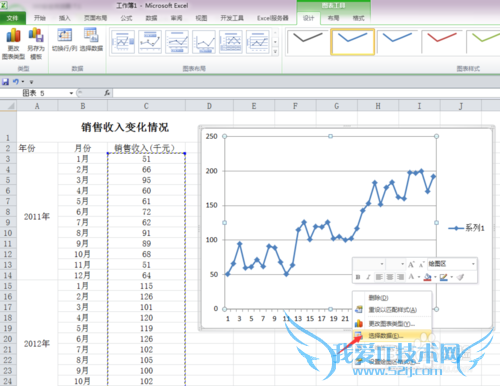500x386 pixels.
Task: Click decrease font size icon in mini toolbar
Action: pyautogui.click(x=421, y=265)
